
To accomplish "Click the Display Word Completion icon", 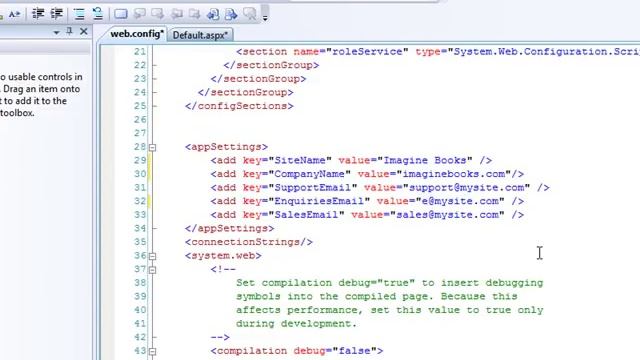I will 15,14.
